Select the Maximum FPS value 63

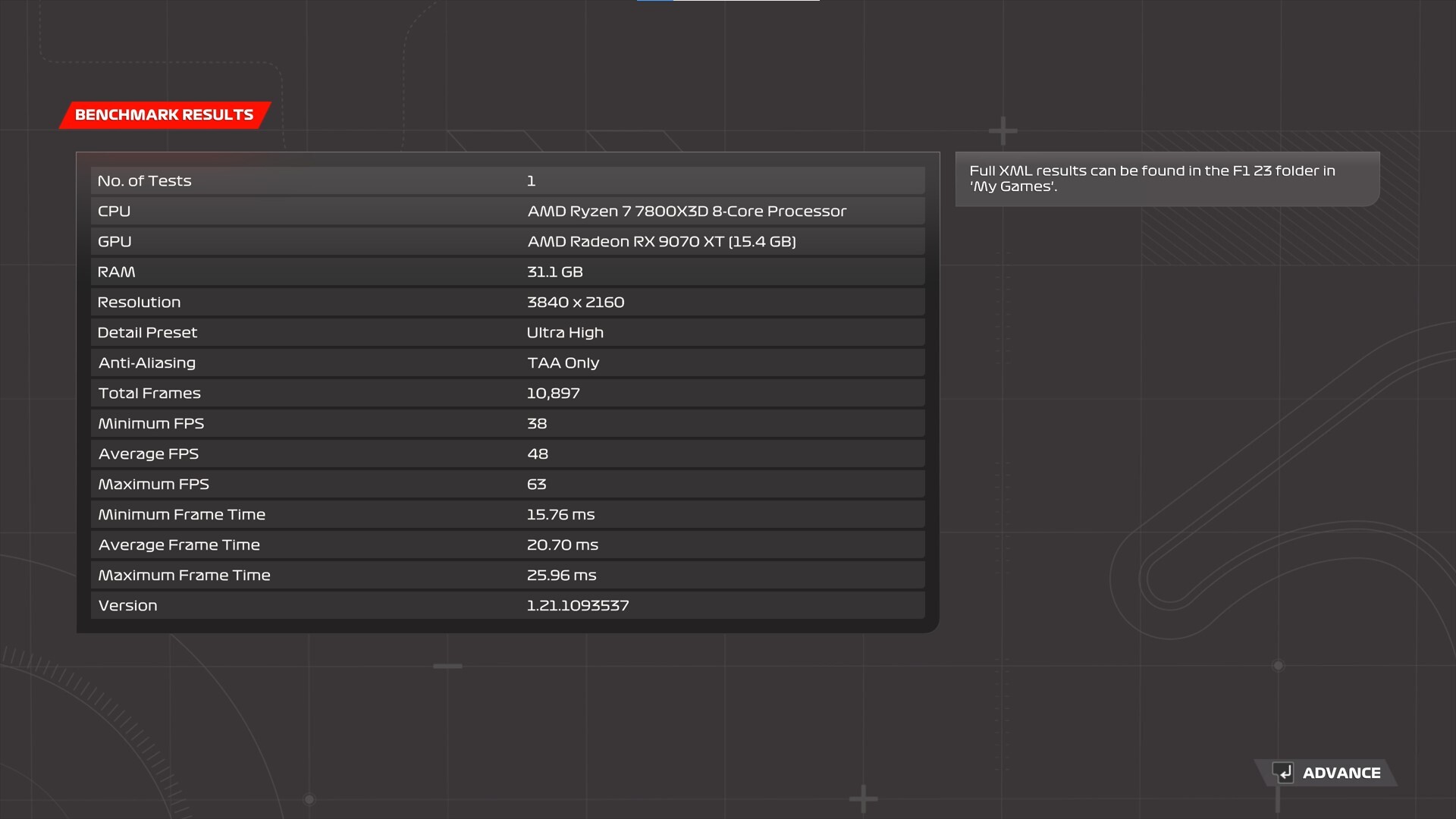[x=537, y=485]
